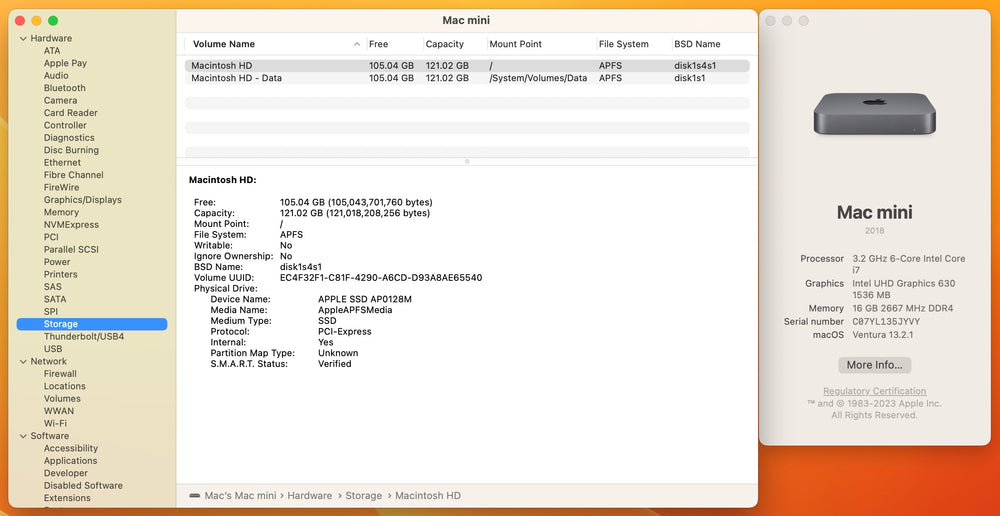Viewport: 1000px width, 516px height.
Task: Select the Macintosh HD volume row
Action: (467, 66)
